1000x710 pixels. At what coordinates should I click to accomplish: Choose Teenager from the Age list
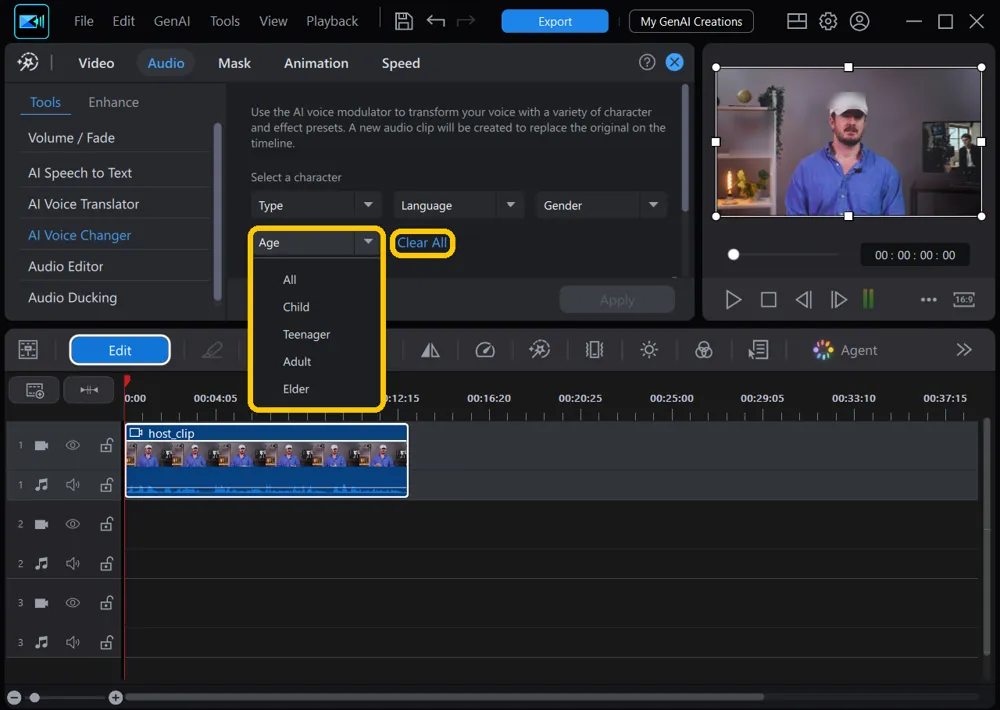tap(306, 334)
